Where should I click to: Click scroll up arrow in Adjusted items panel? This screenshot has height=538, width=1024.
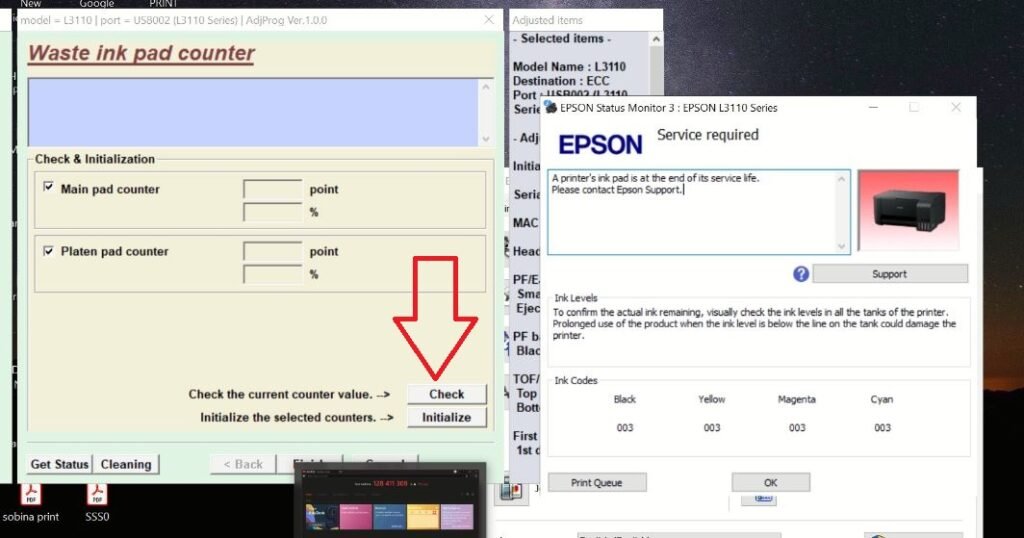tap(656, 39)
